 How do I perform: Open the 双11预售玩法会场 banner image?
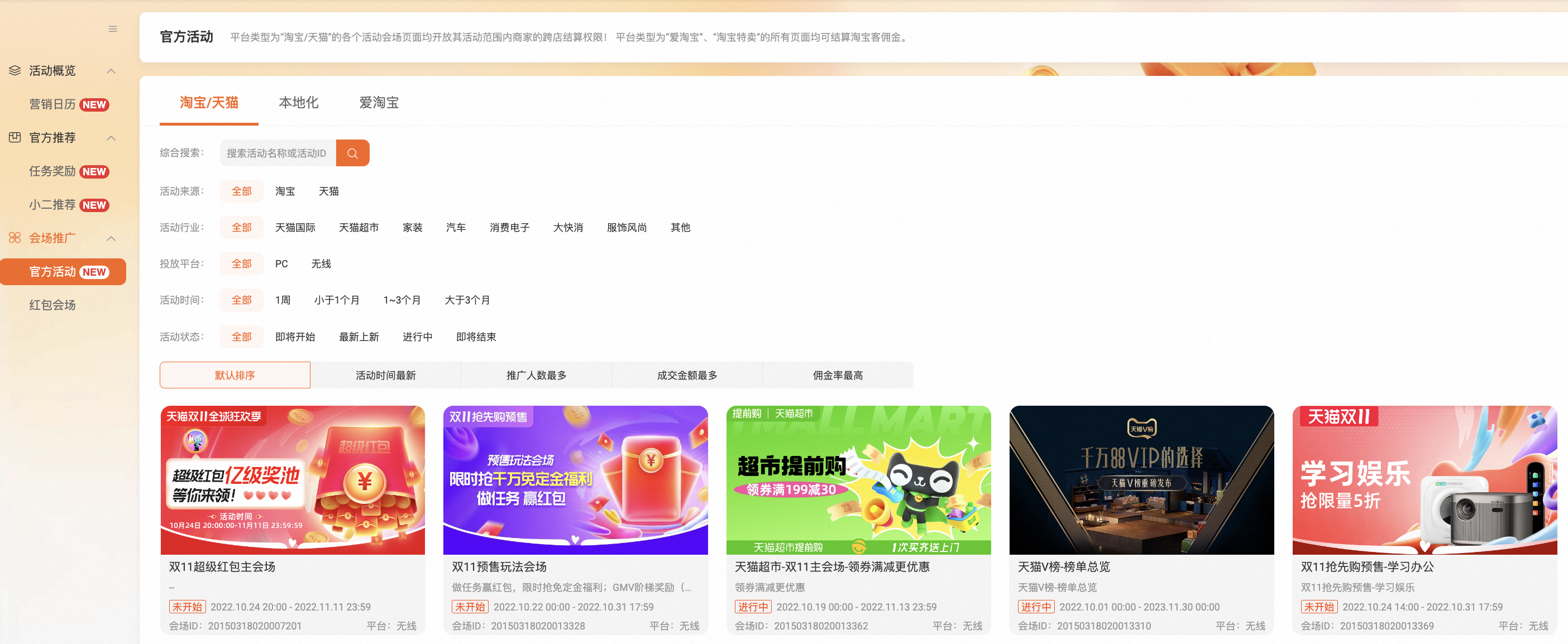576,480
